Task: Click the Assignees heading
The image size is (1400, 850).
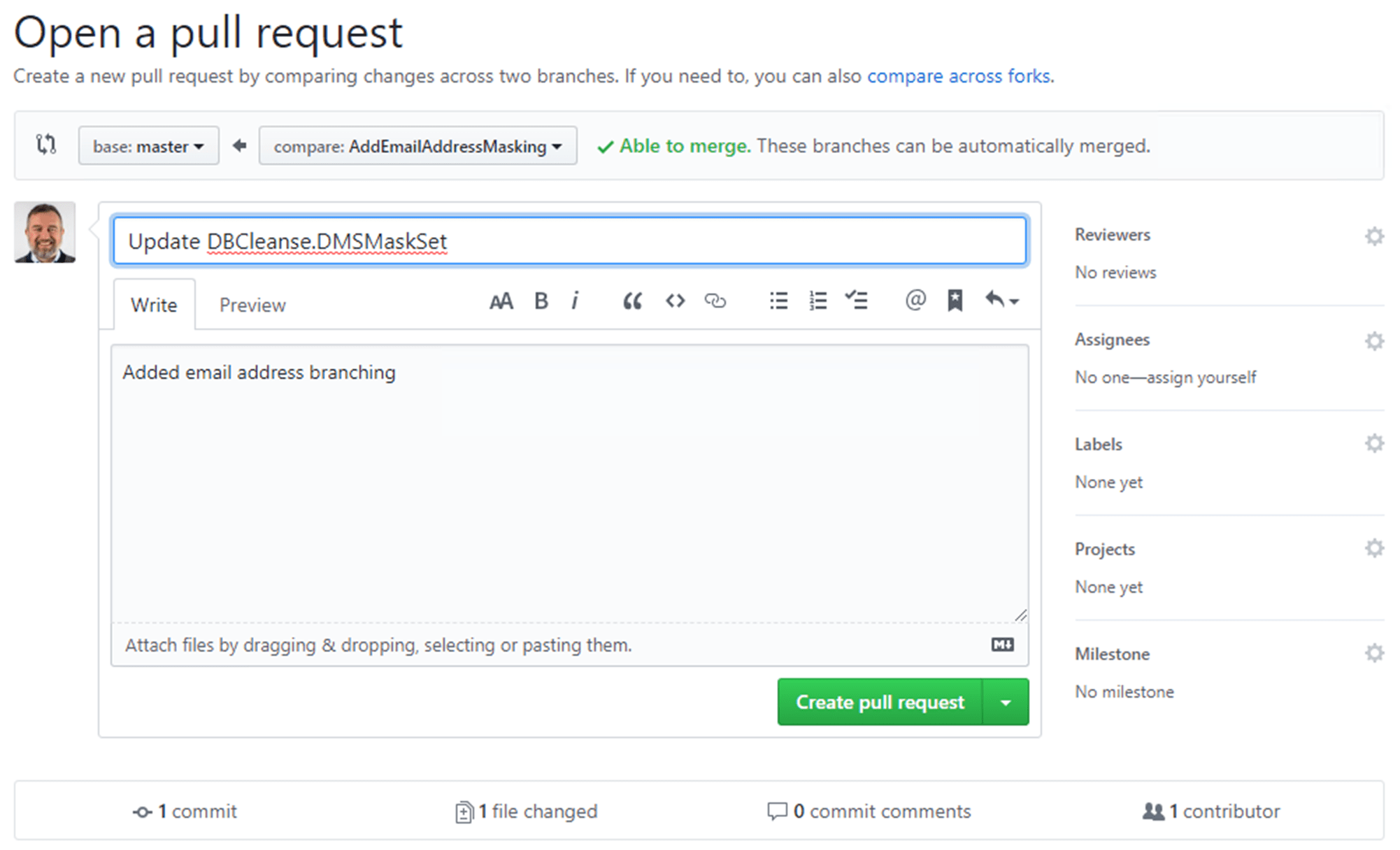Action: 1112,340
